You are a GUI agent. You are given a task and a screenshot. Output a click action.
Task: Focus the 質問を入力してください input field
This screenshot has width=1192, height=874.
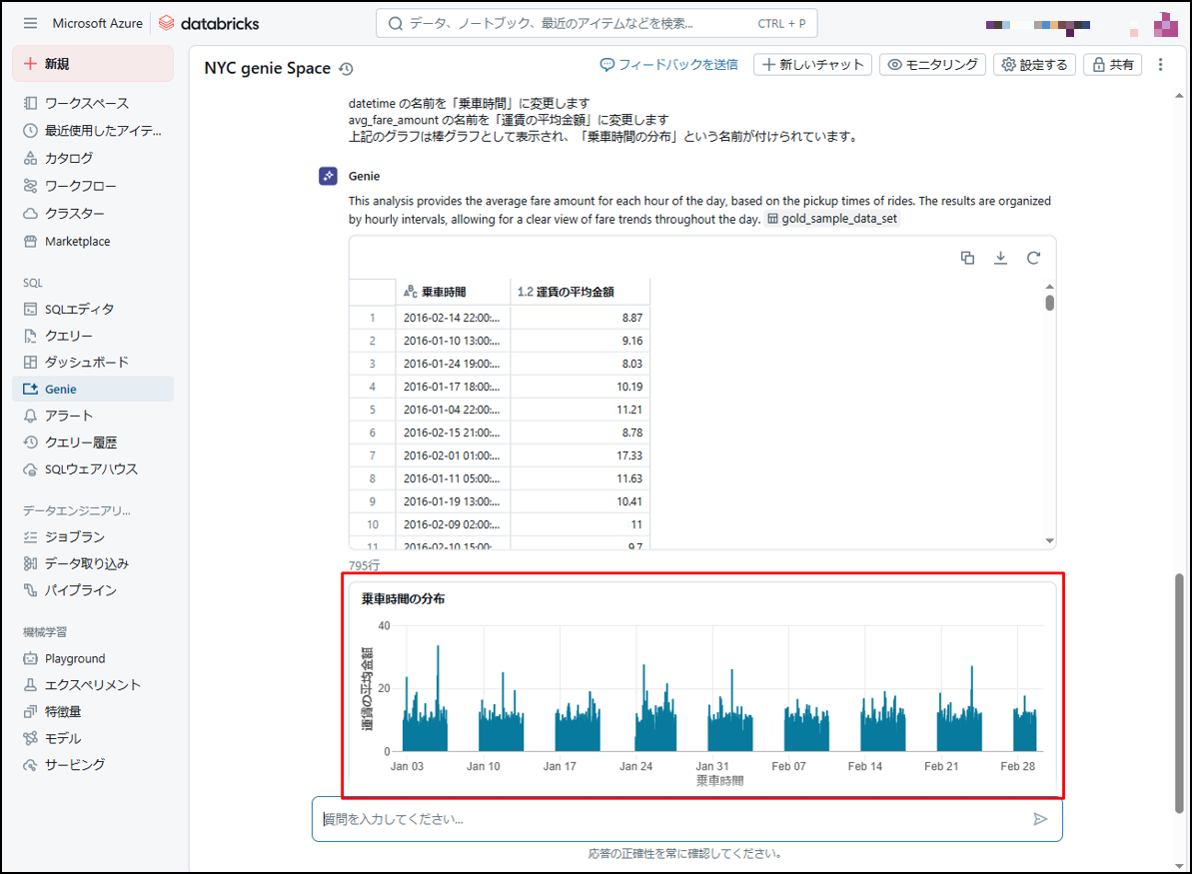pos(670,819)
